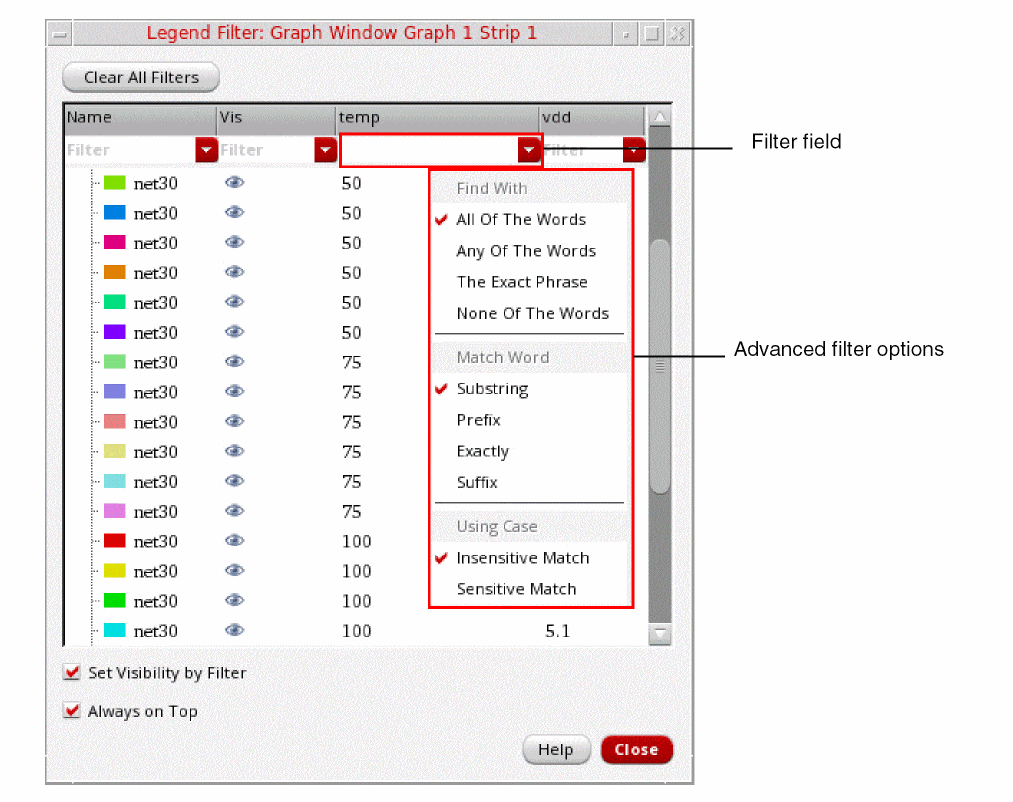The height and width of the screenshot is (802, 1013).
Task: Toggle Set Visibility by Filter checkbox
Action: (72, 673)
